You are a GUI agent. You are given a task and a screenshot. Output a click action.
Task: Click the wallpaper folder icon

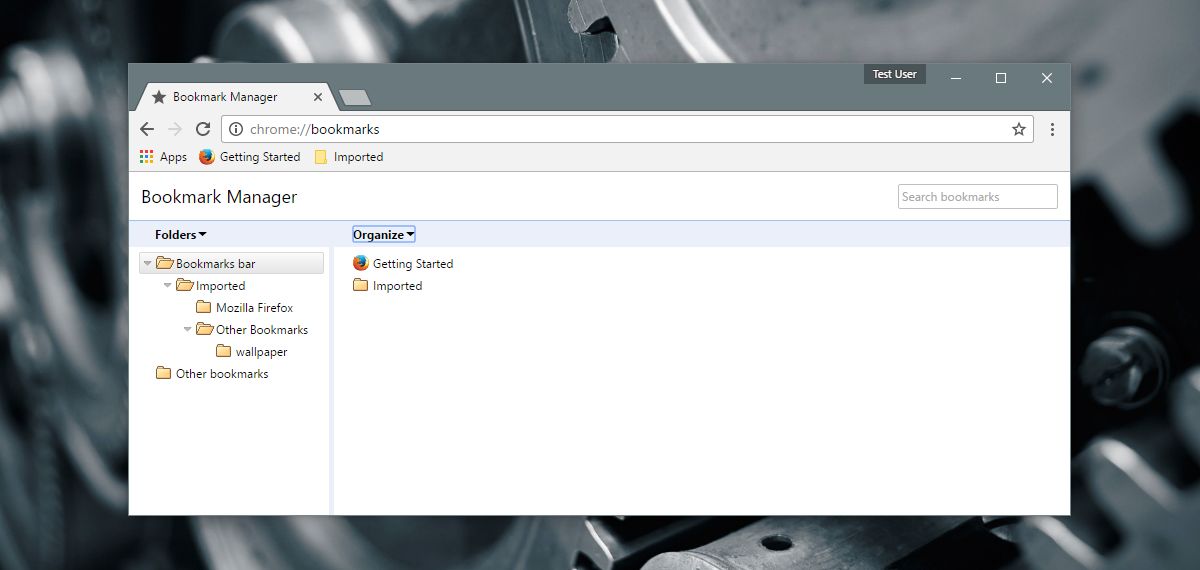click(224, 352)
